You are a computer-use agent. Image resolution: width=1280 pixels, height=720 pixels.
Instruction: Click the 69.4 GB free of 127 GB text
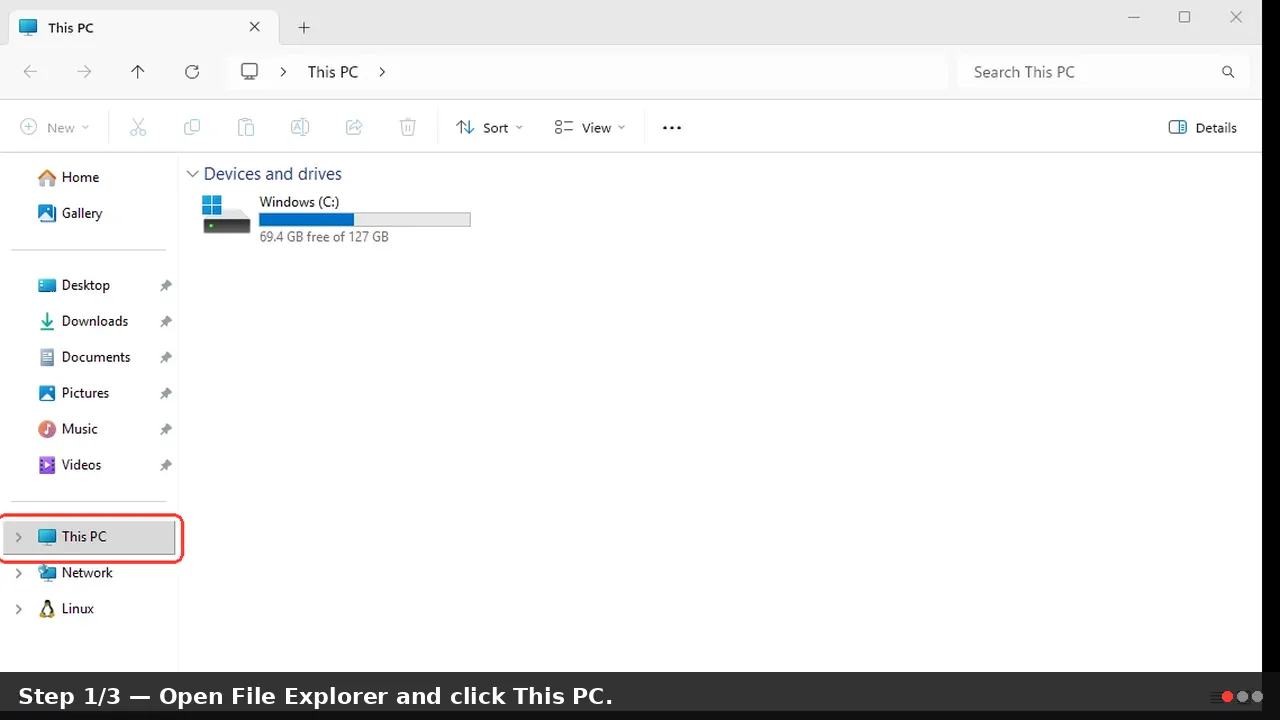click(324, 237)
